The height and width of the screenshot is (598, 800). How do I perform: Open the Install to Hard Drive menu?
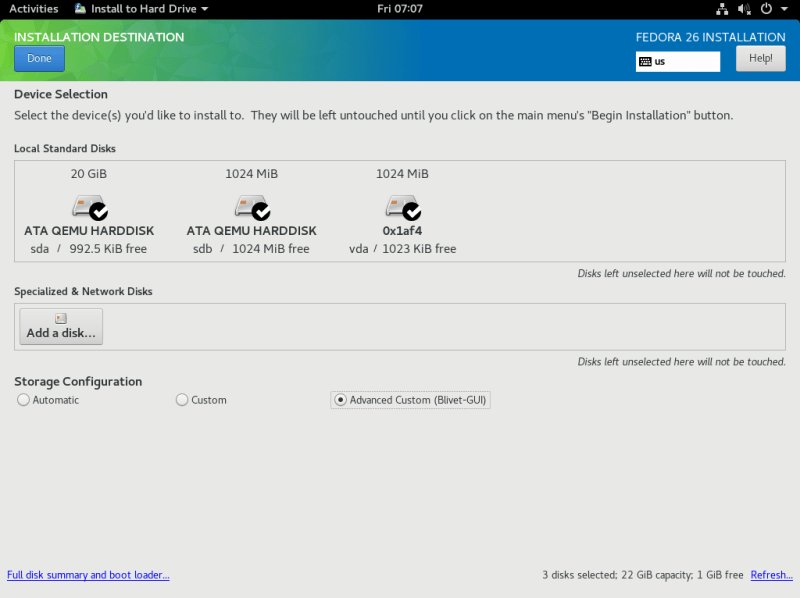coord(140,8)
